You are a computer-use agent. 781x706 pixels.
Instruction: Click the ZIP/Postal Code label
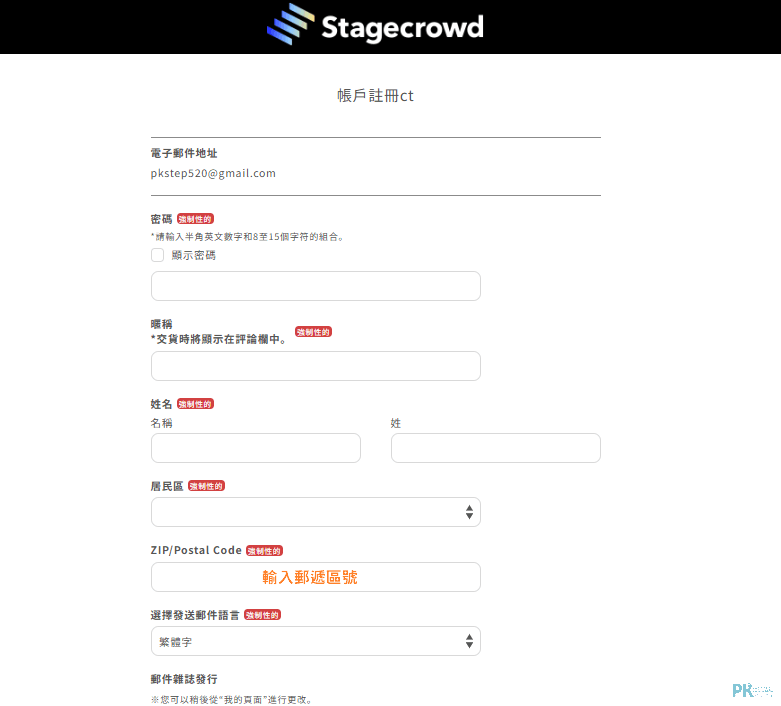(196, 550)
